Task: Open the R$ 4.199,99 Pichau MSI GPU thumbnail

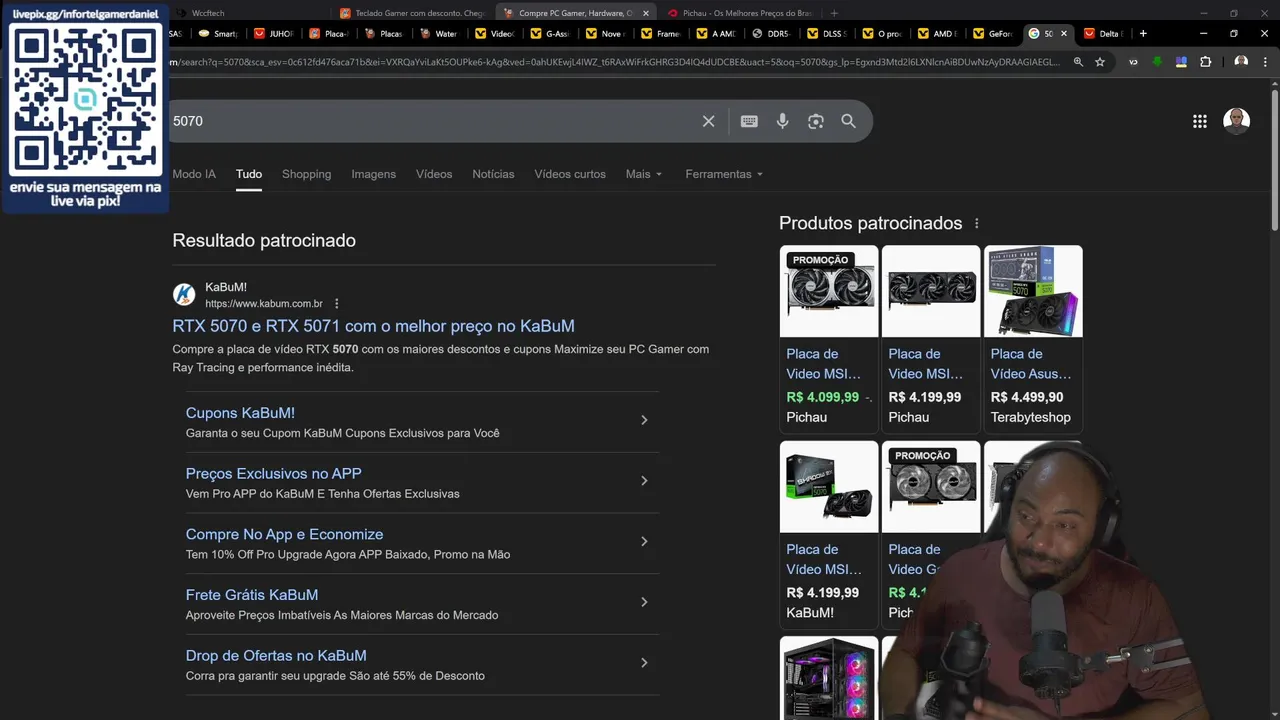Action: point(931,291)
